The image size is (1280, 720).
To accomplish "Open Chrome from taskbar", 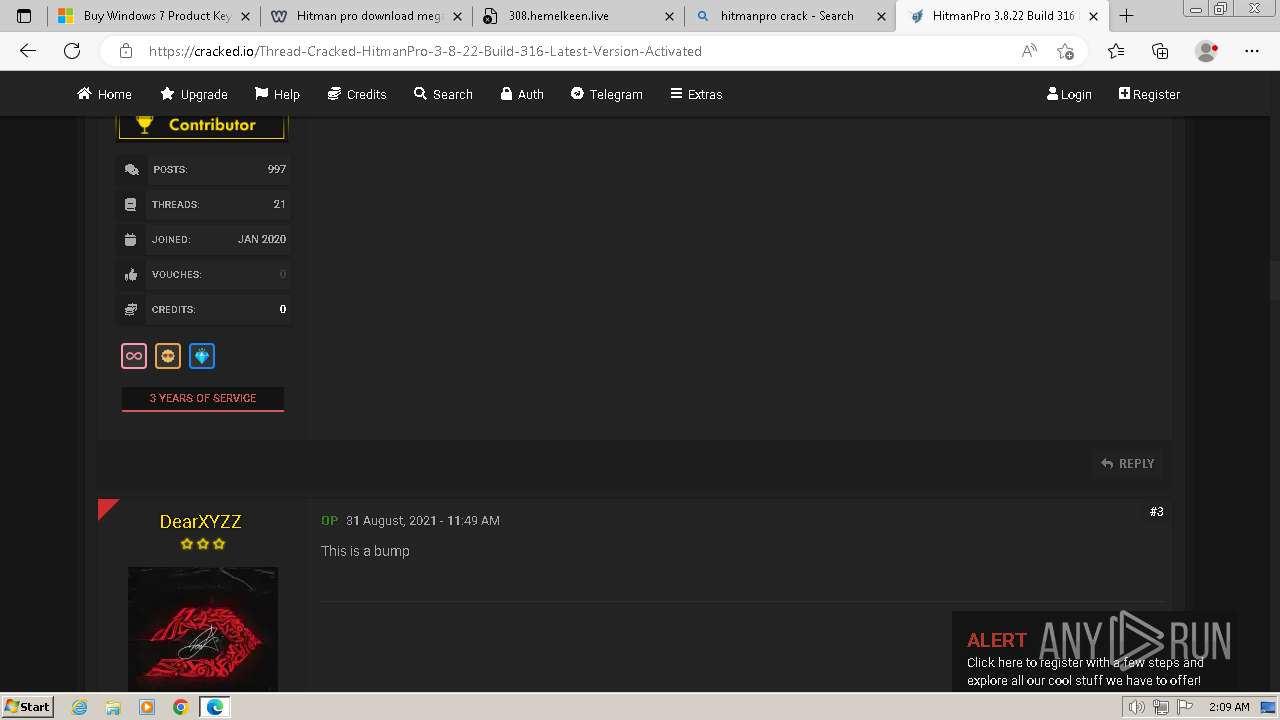I will (180, 707).
